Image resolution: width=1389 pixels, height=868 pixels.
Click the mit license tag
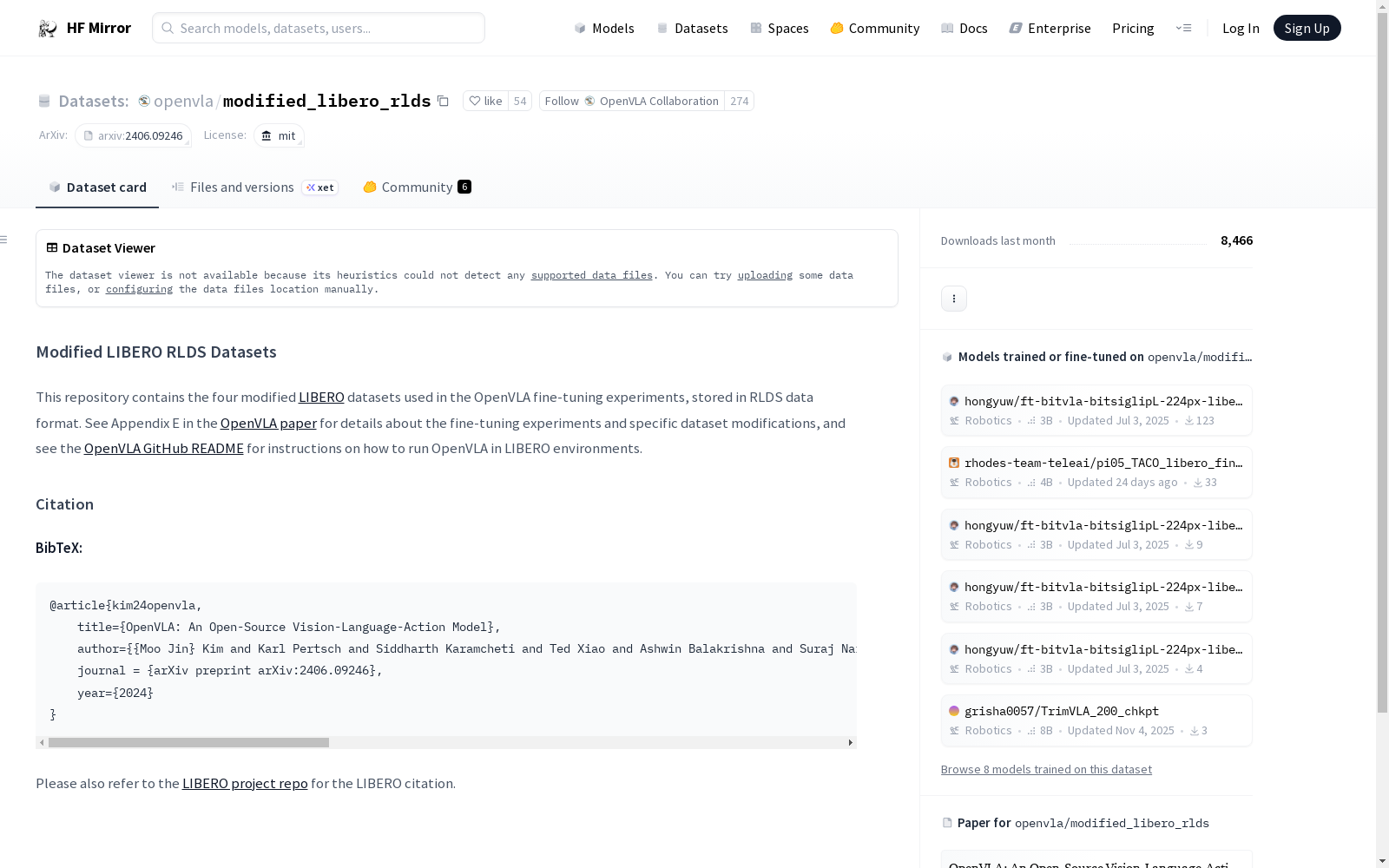(x=279, y=135)
